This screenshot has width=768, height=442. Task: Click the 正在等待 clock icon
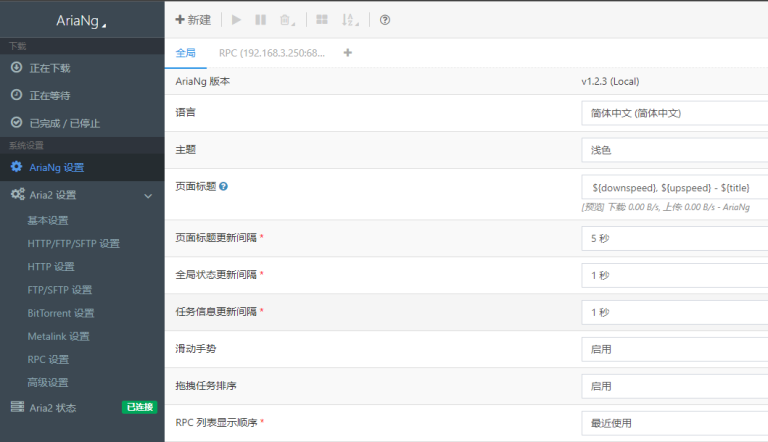[x=17, y=95]
